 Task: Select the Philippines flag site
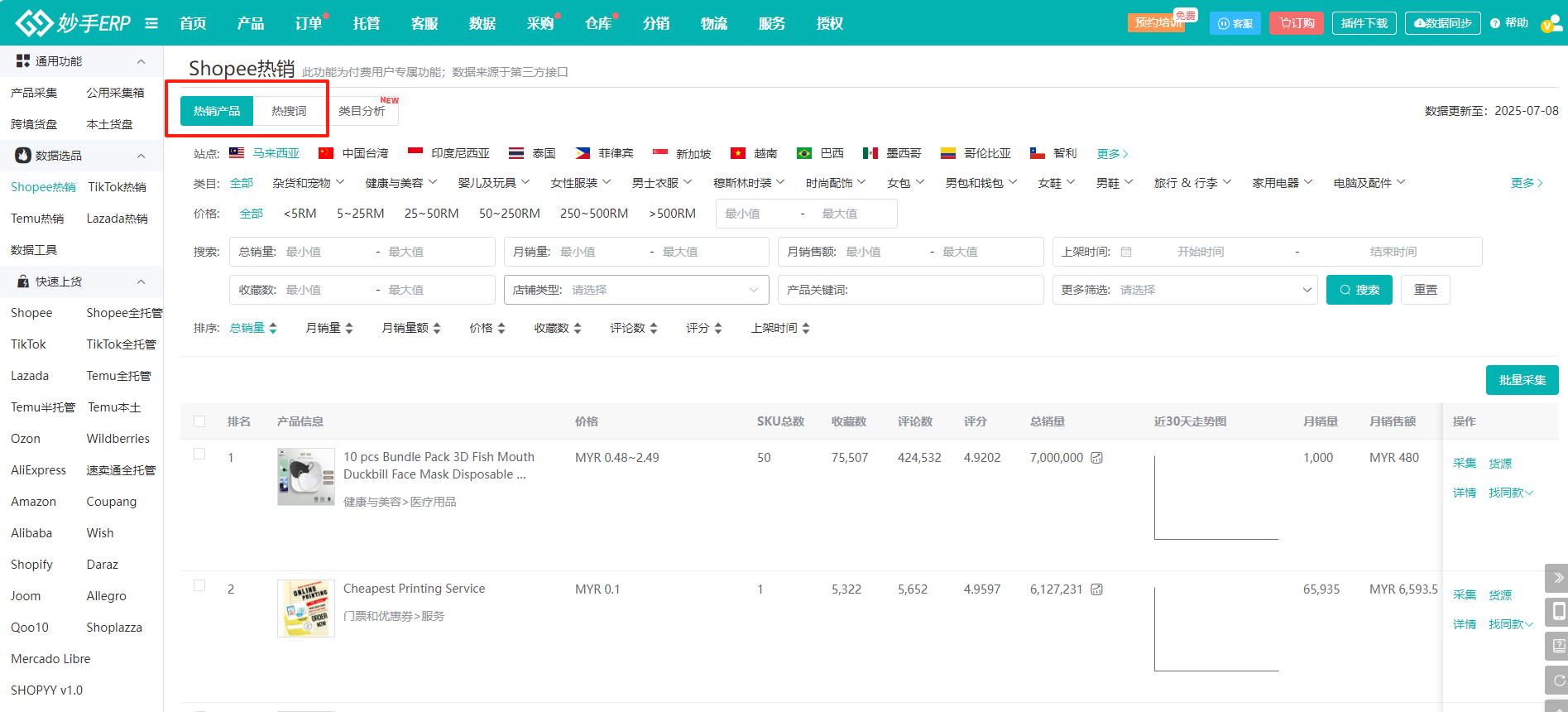pos(583,153)
